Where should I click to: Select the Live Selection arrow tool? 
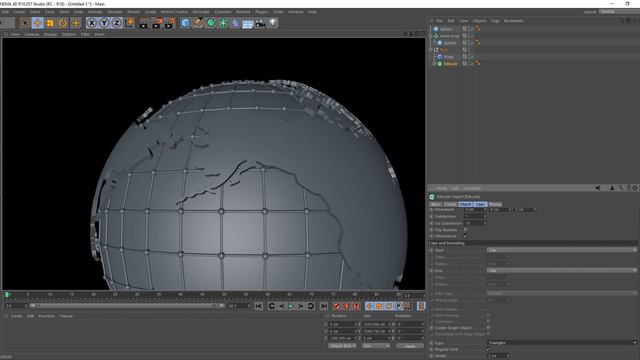[x=25, y=23]
